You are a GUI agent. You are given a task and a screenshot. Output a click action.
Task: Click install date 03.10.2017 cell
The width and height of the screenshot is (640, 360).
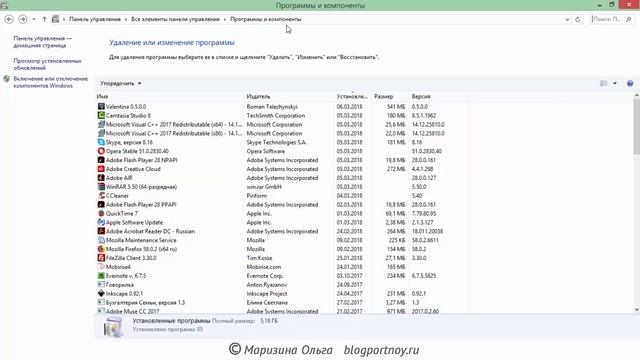pos(349,276)
